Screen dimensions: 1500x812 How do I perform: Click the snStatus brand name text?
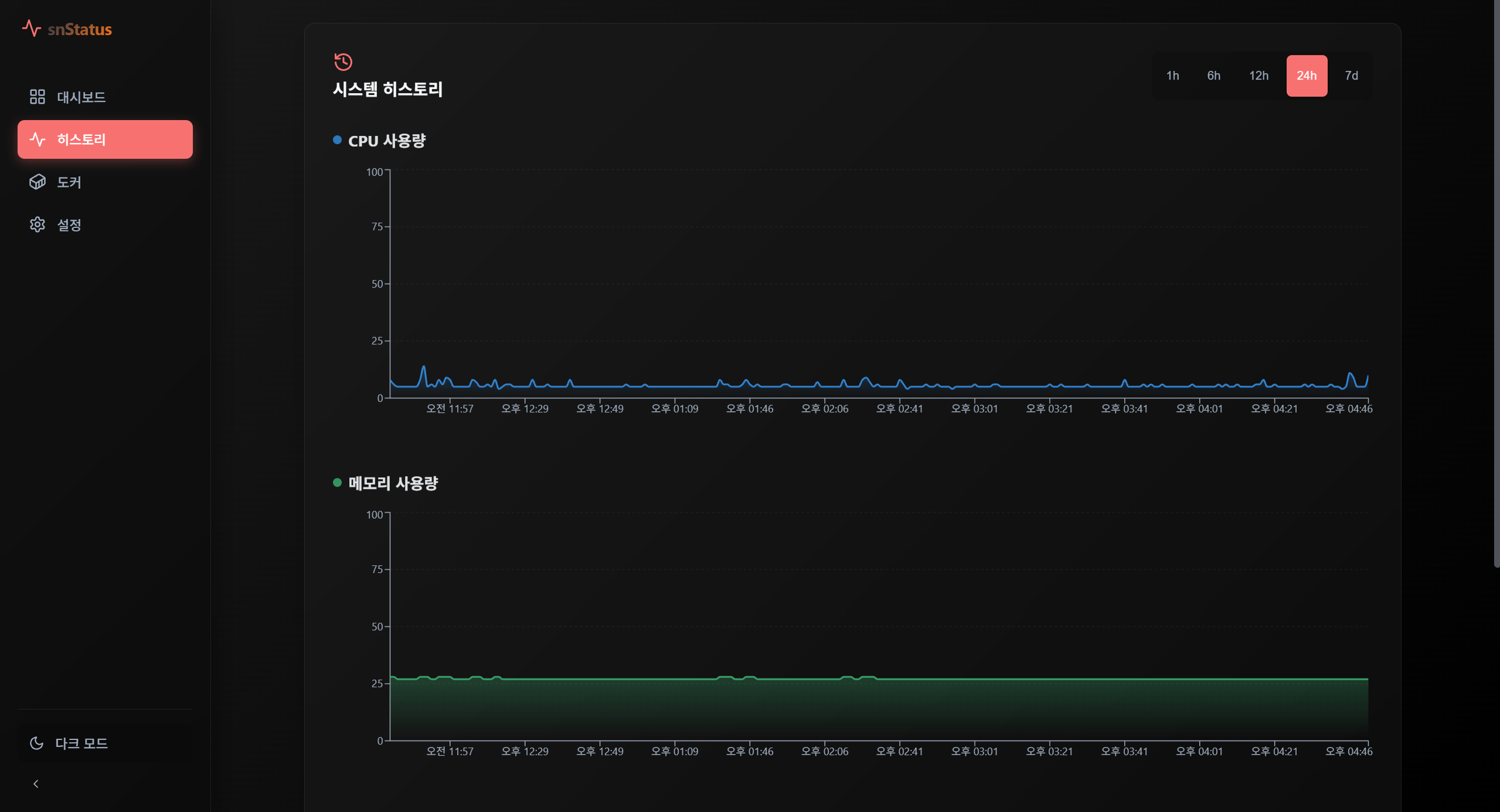80,29
